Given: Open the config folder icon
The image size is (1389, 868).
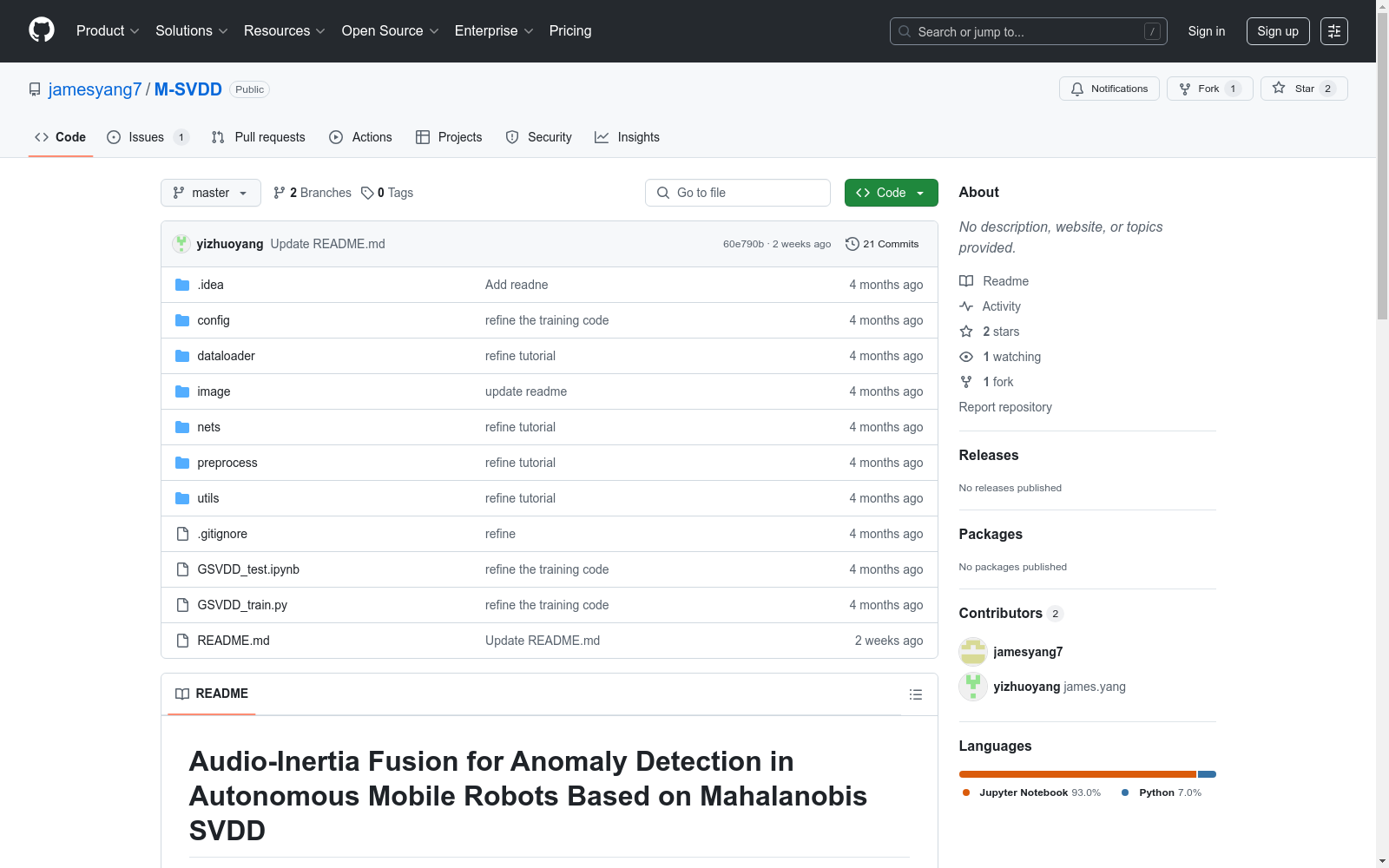Looking at the screenshot, I should click(x=182, y=320).
